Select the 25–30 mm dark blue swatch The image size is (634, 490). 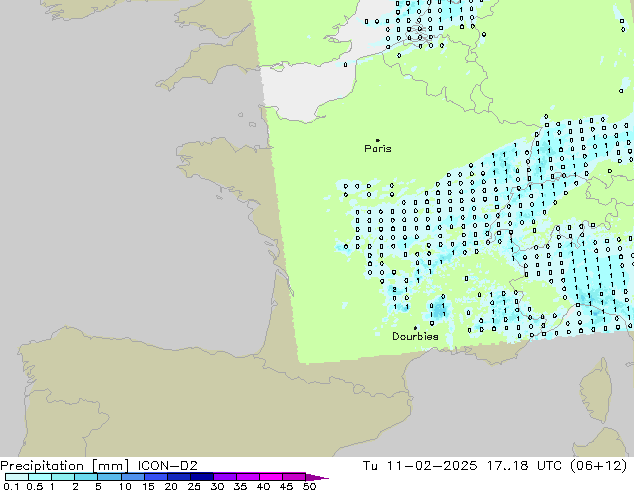202,477
